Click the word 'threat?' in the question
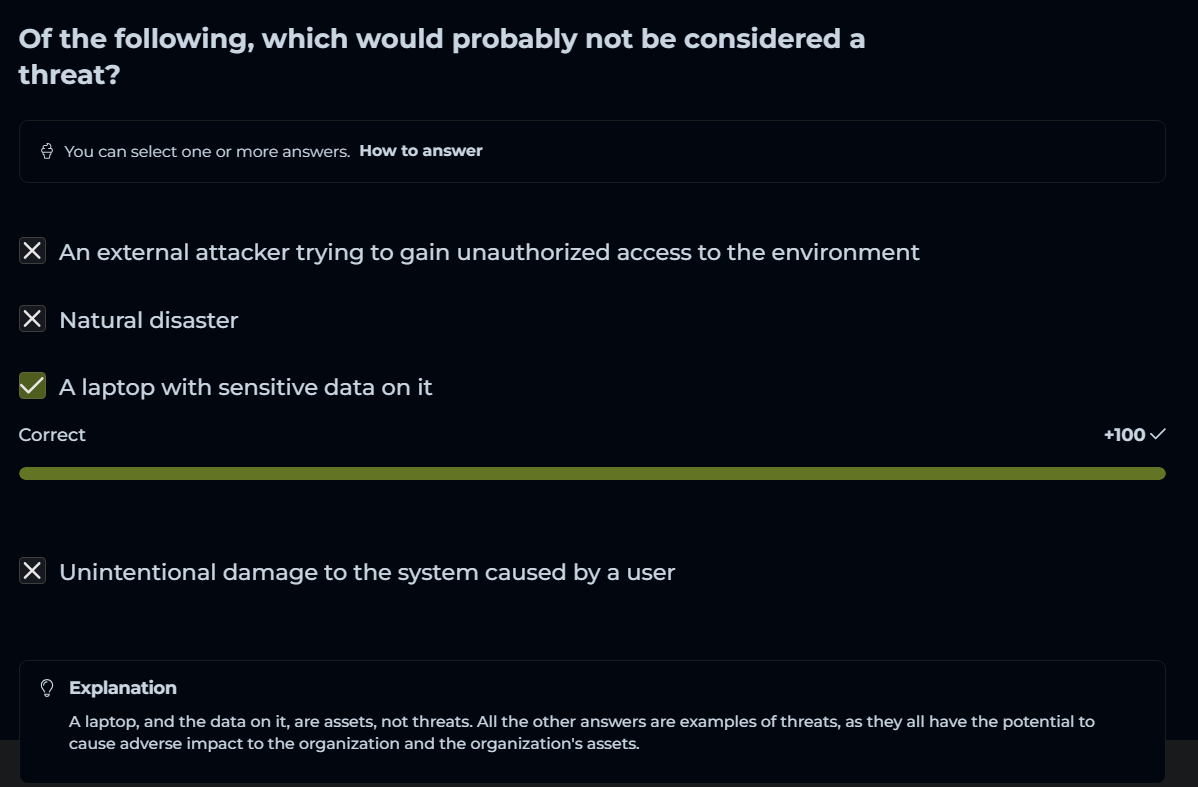Screen dimensions: 1198x787 [69, 74]
